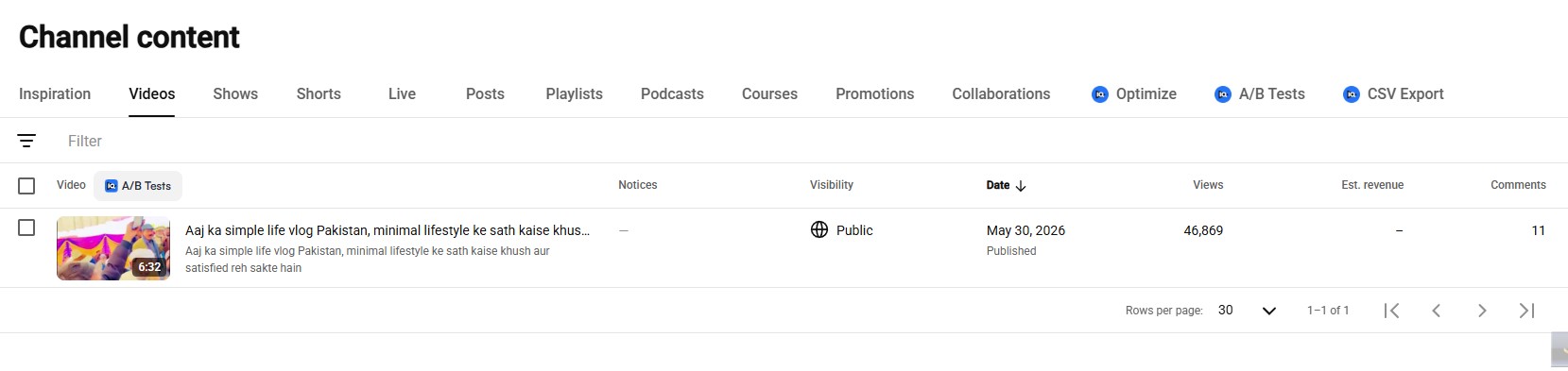
Task: Open the Playlists tab
Action: pos(574,94)
